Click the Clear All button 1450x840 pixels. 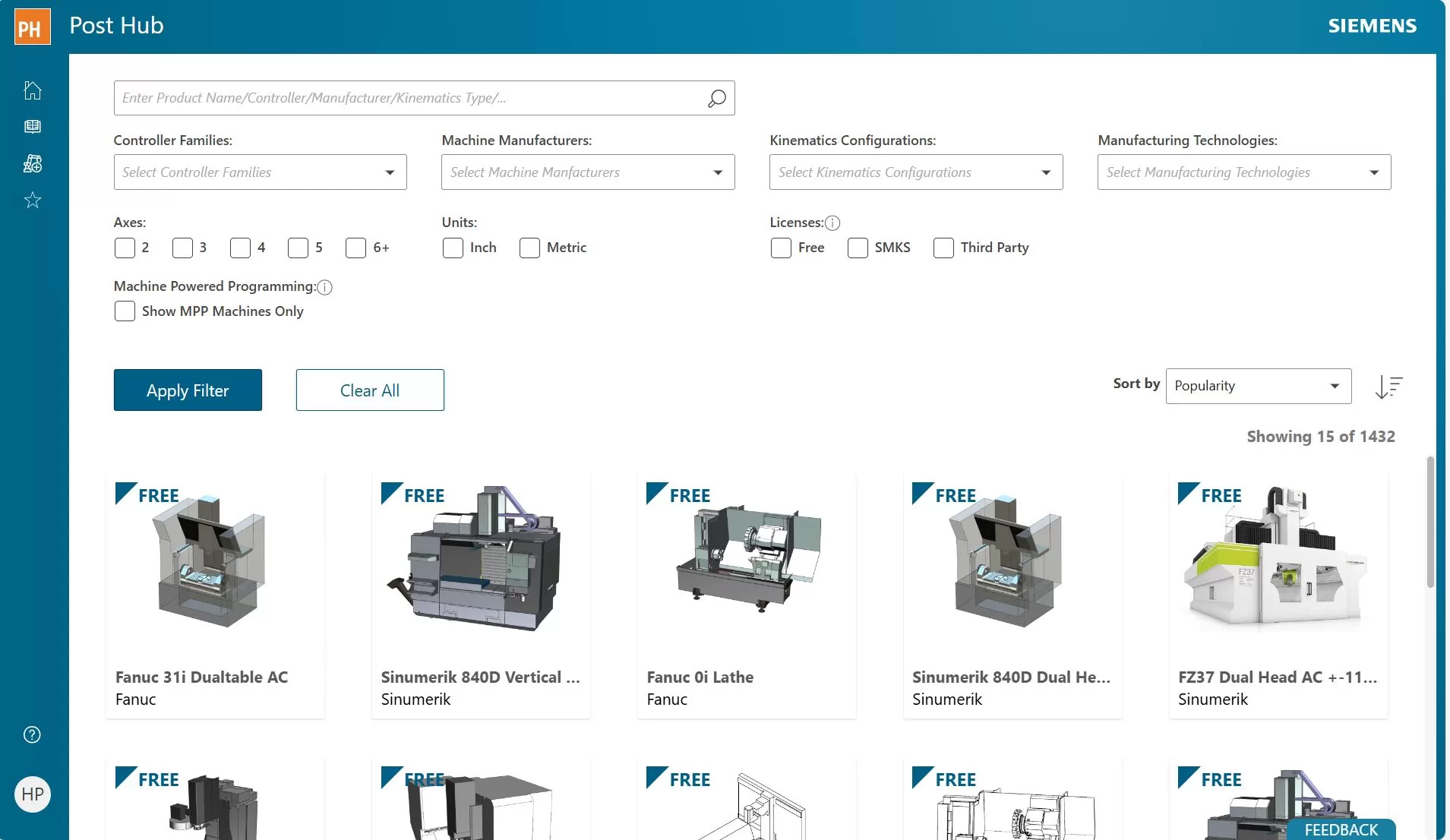370,390
